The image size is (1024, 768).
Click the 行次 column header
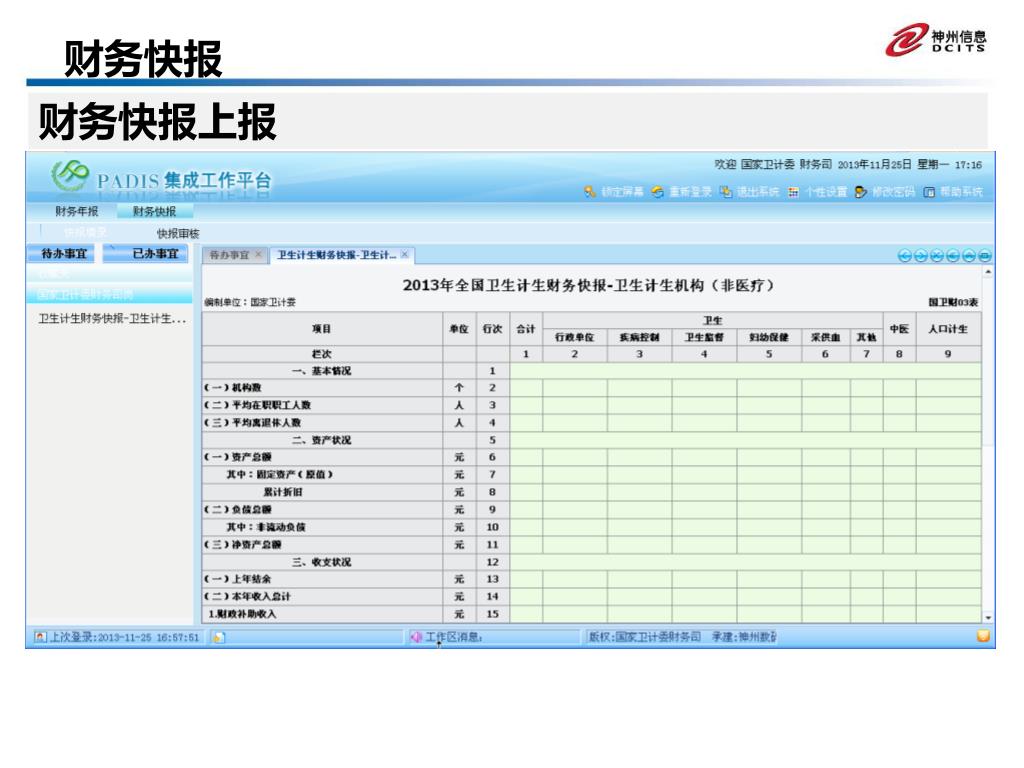492,328
